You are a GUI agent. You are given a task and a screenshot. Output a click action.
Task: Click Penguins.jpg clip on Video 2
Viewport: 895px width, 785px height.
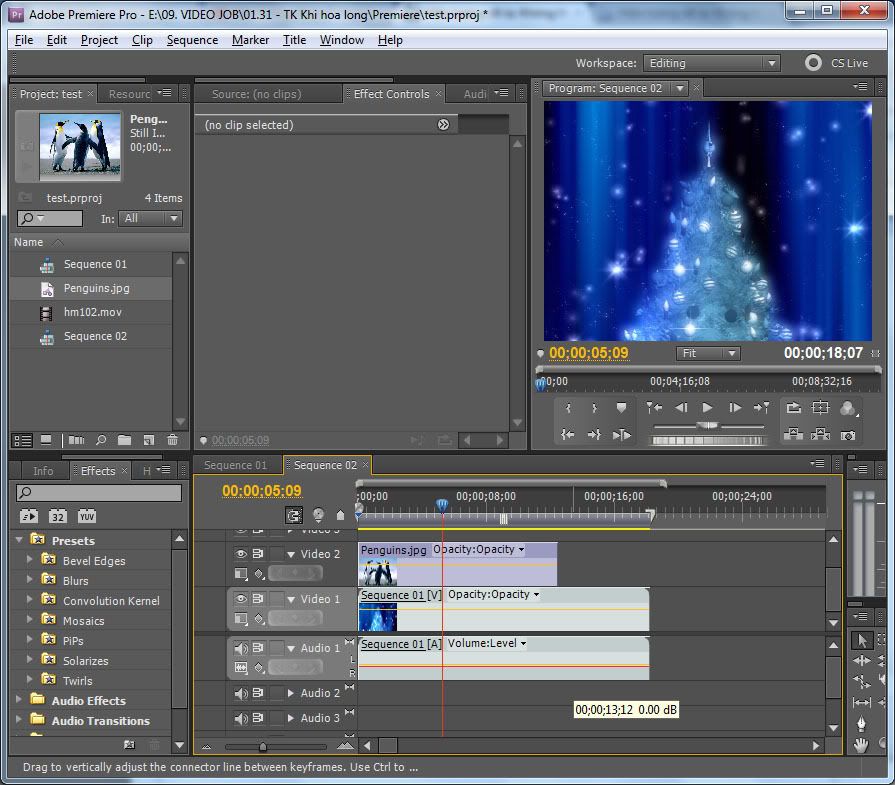458,564
